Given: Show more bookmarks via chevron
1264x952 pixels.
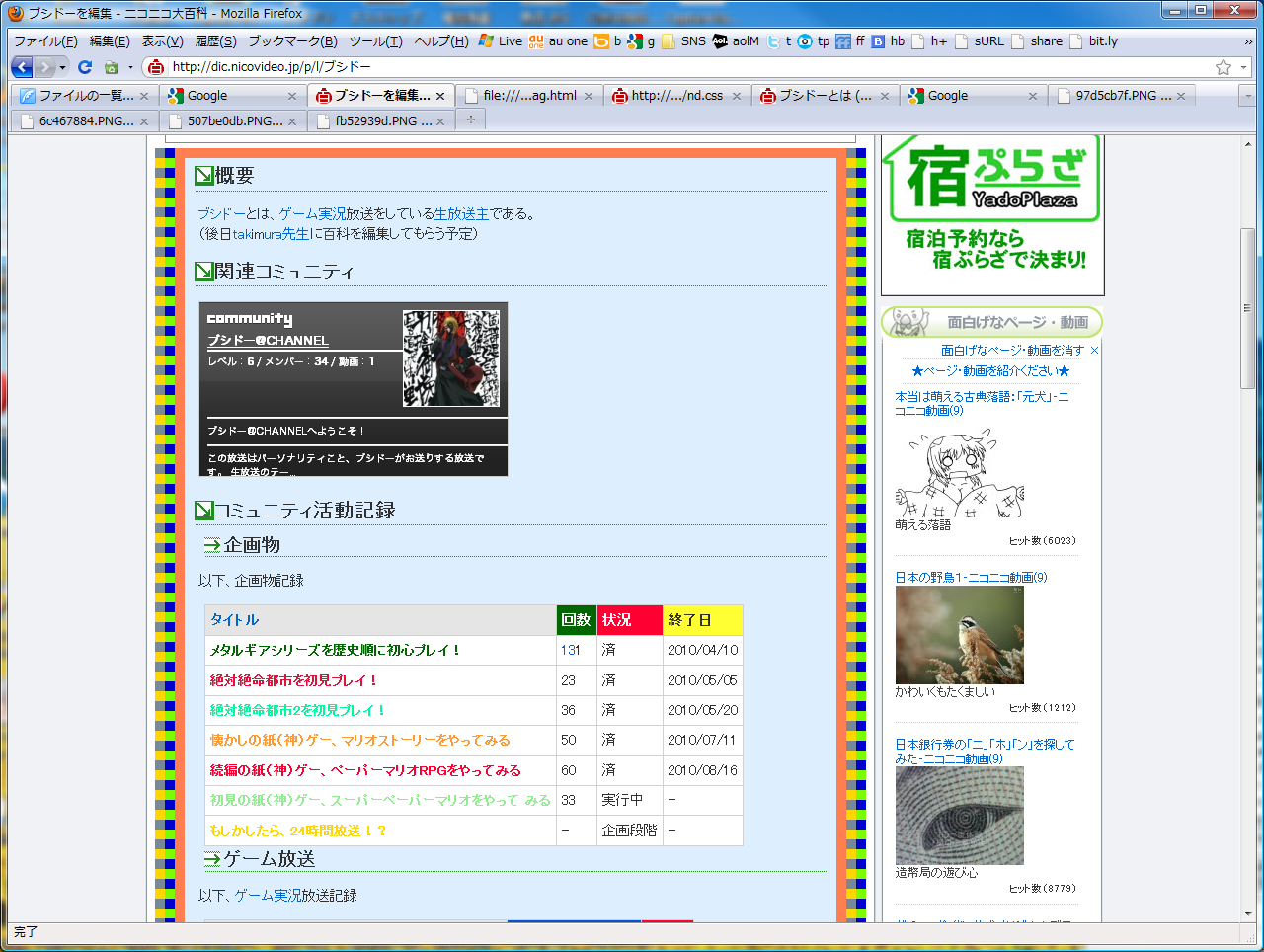Looking at the screenshot, I should tap(1248, 41).
